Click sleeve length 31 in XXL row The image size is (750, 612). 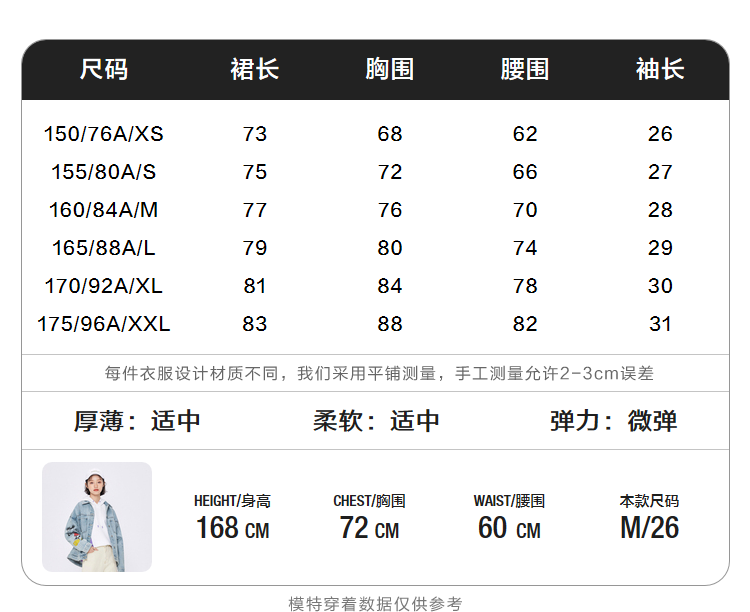pyautogui.click(x=661, y=324)
